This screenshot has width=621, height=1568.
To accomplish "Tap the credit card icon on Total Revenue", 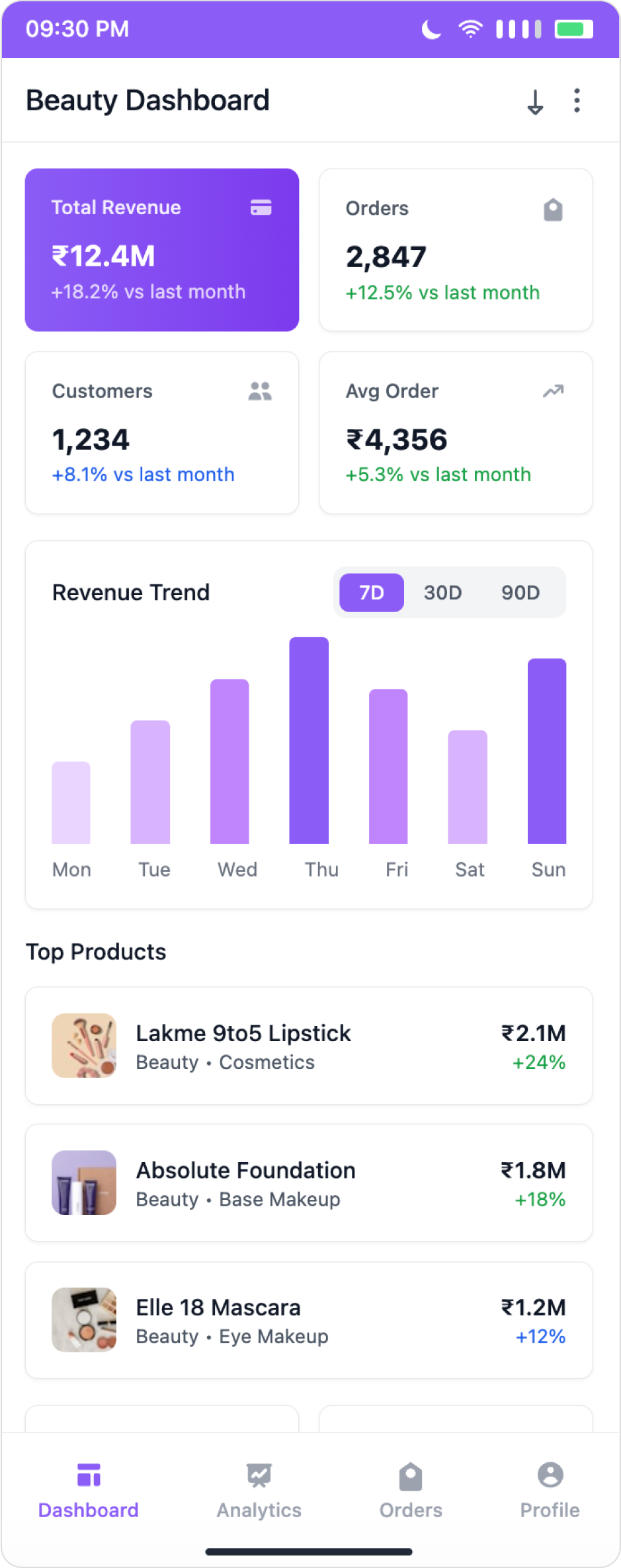I will click(261, 208).
